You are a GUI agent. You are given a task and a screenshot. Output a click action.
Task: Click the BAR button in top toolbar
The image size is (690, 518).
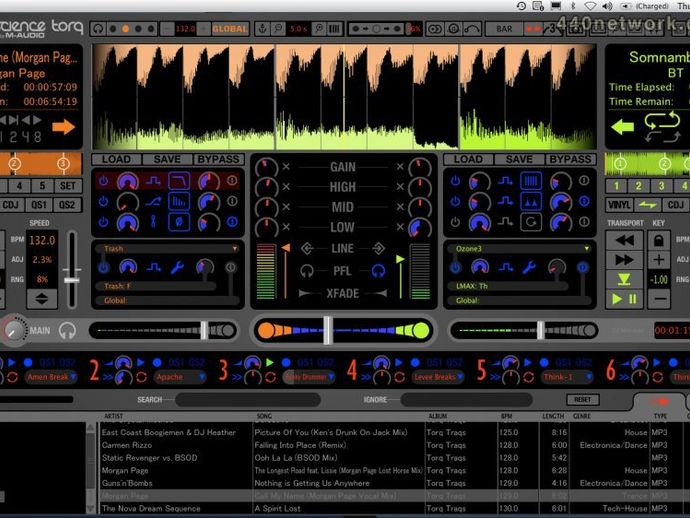[x=504, y=29]
